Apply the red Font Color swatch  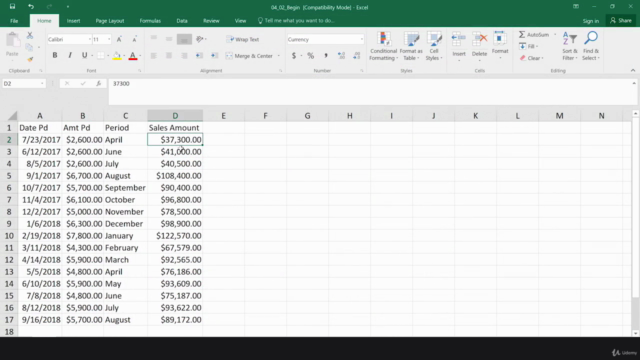coord(133,56)
